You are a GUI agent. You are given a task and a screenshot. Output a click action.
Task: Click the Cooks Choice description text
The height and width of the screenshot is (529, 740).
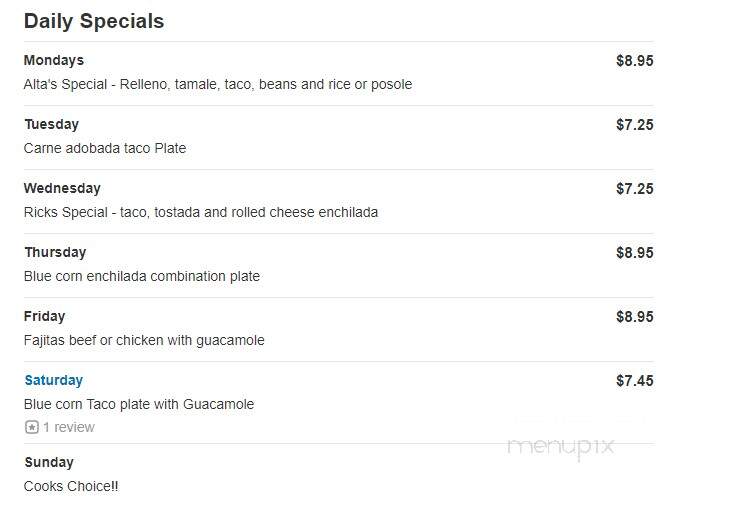[71, 487]
